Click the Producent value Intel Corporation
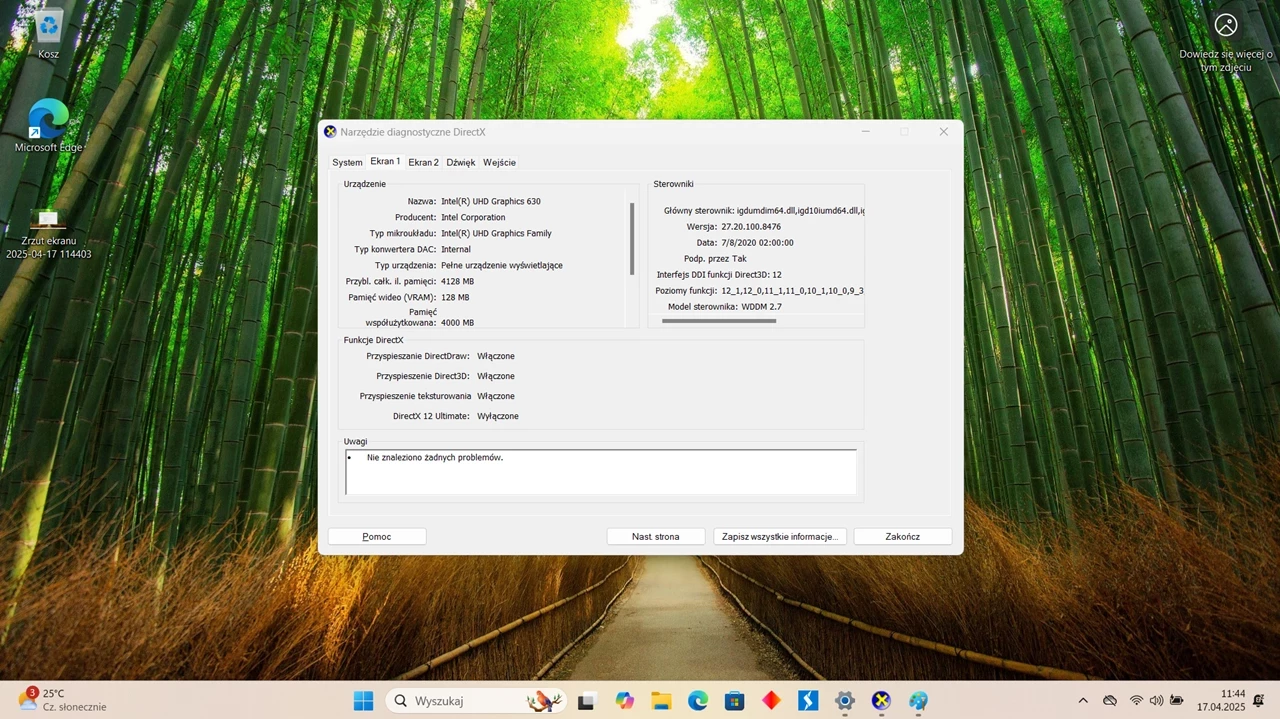 click(473, 217)
